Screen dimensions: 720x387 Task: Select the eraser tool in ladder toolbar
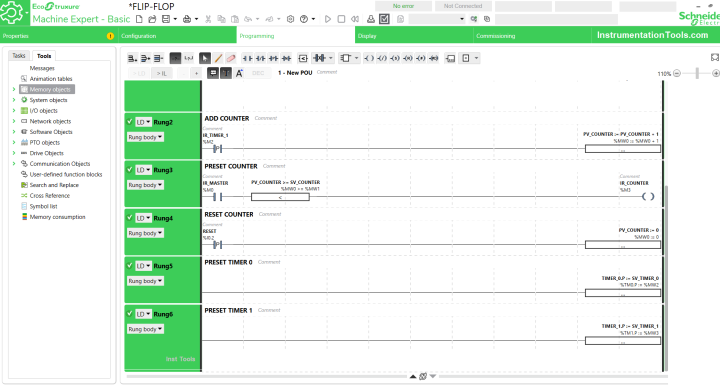pyautogui.click(x=231, y=58)
